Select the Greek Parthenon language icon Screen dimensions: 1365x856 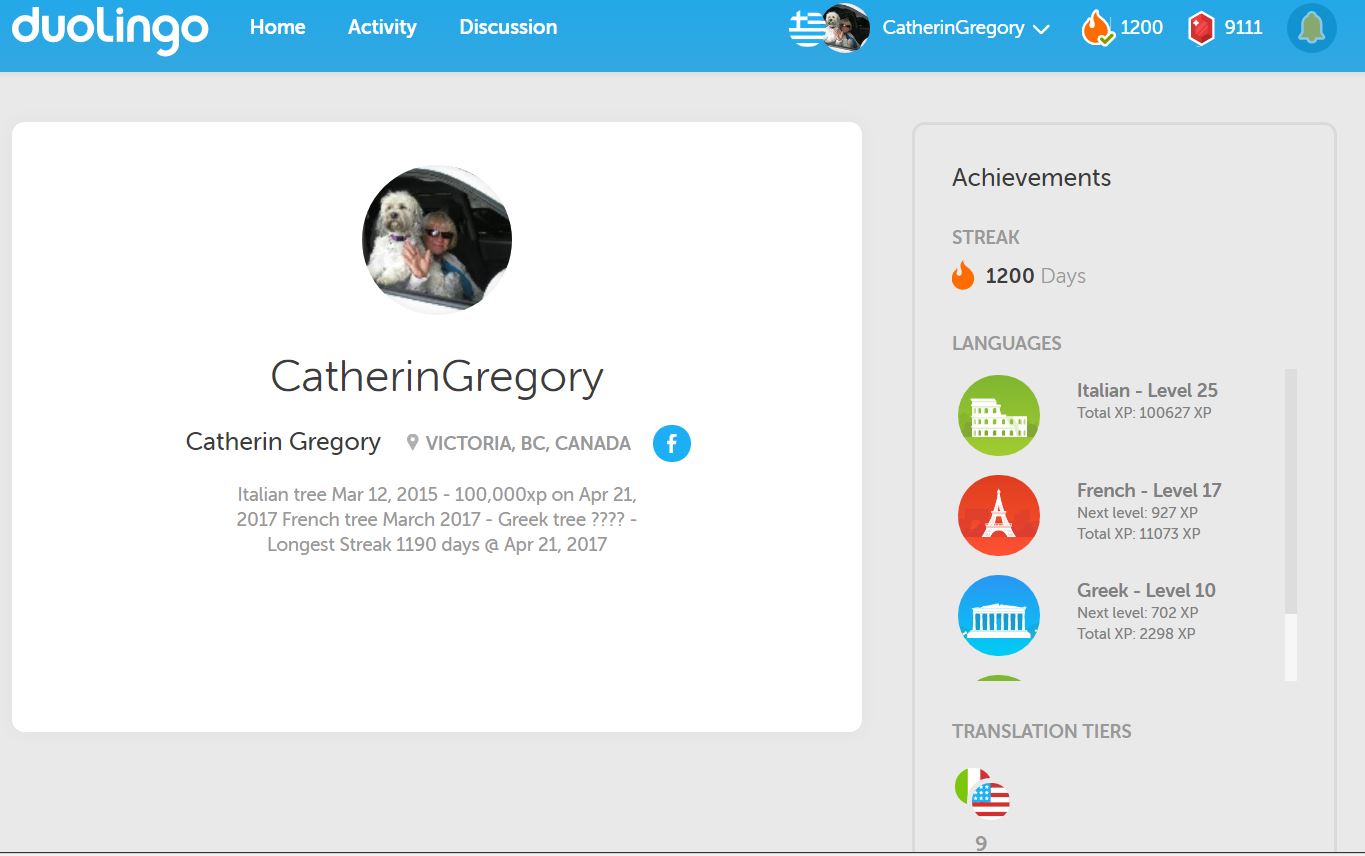998,614
